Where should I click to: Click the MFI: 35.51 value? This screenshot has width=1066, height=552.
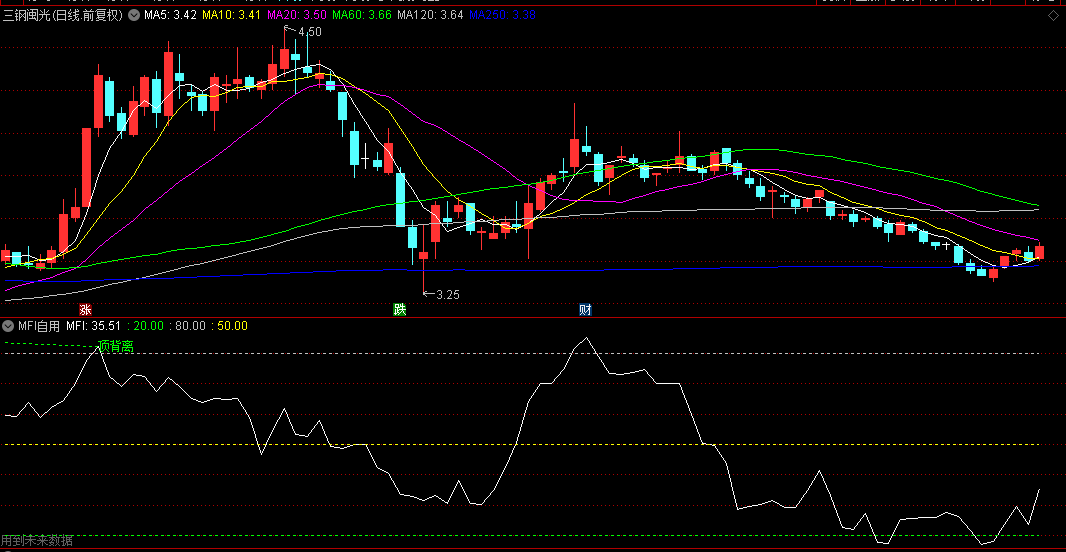[x=93, y=326]
